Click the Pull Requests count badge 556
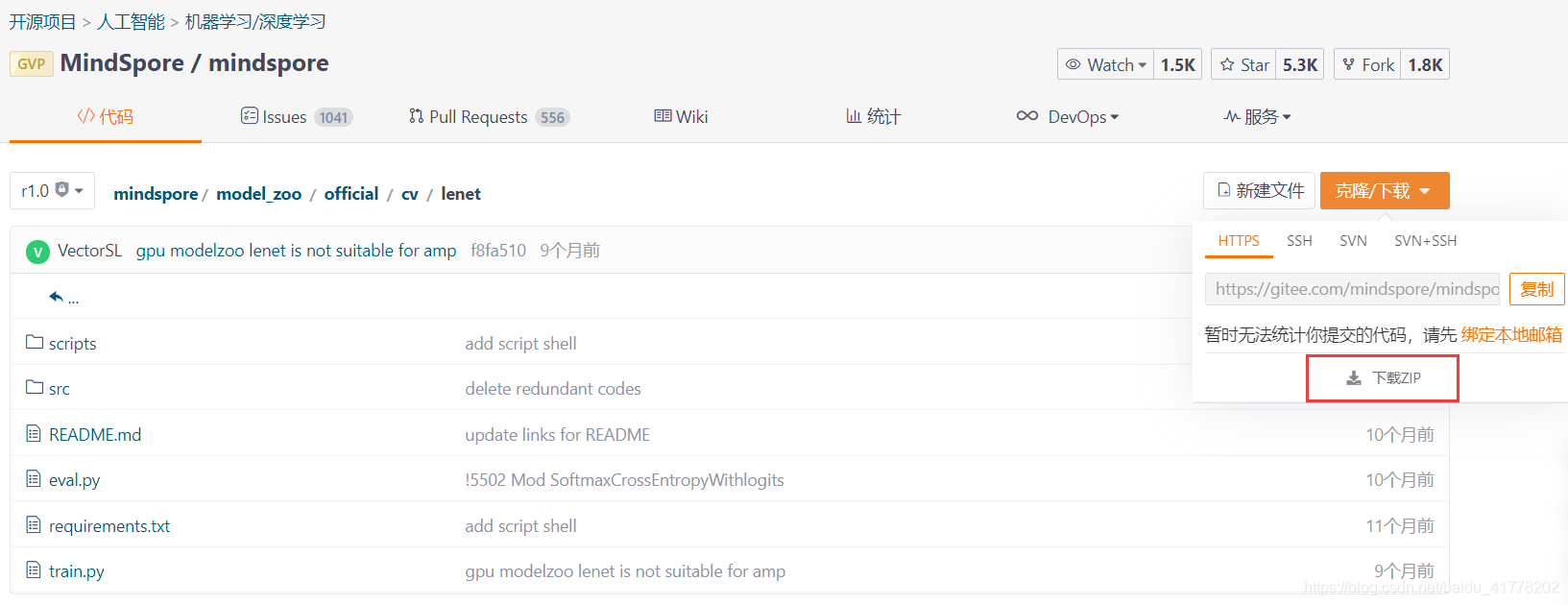Viewport: 1568px width, 605px height. point(552,117)
